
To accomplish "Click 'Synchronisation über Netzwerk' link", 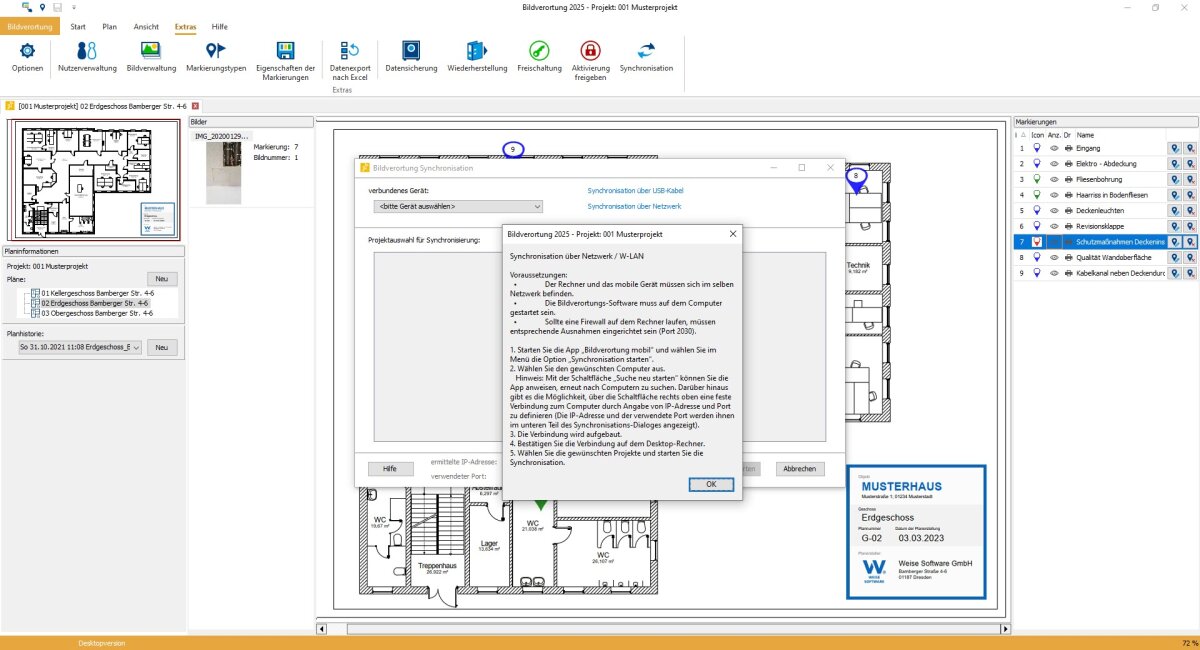I will click(634, 206).
